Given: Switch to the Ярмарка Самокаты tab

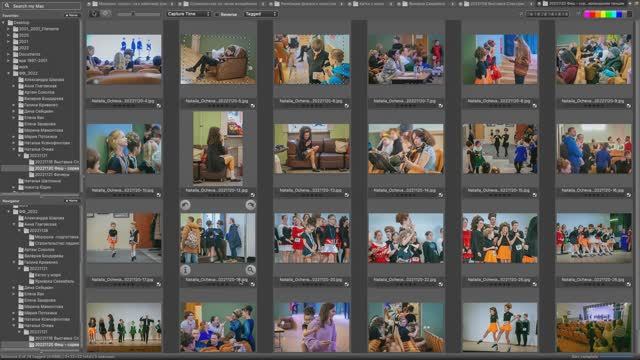Looking at the screenshot, I should pos(424,4).
